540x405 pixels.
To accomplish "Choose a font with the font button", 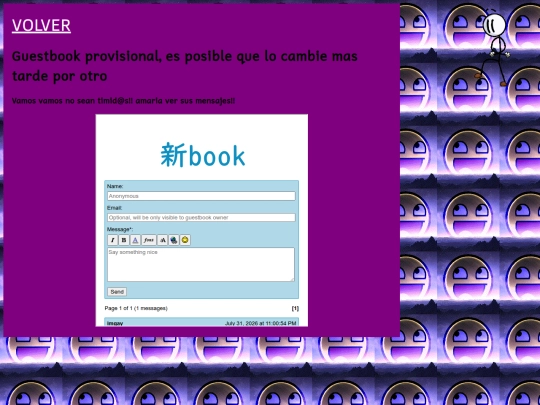I will (149, 240).
